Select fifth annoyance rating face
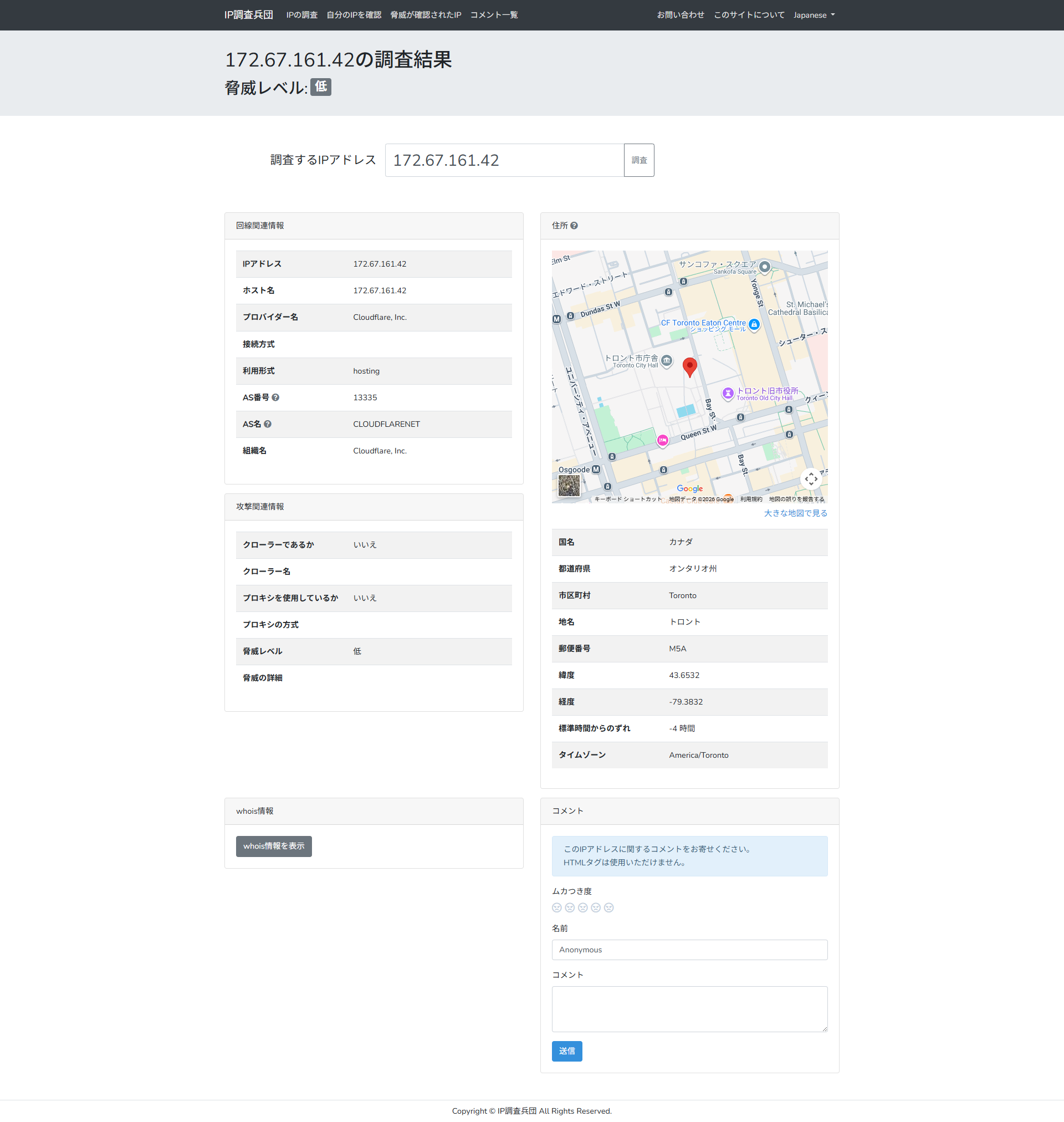Image resolution: width=1064 pixels, height=1122 pixels. (608, 907)
